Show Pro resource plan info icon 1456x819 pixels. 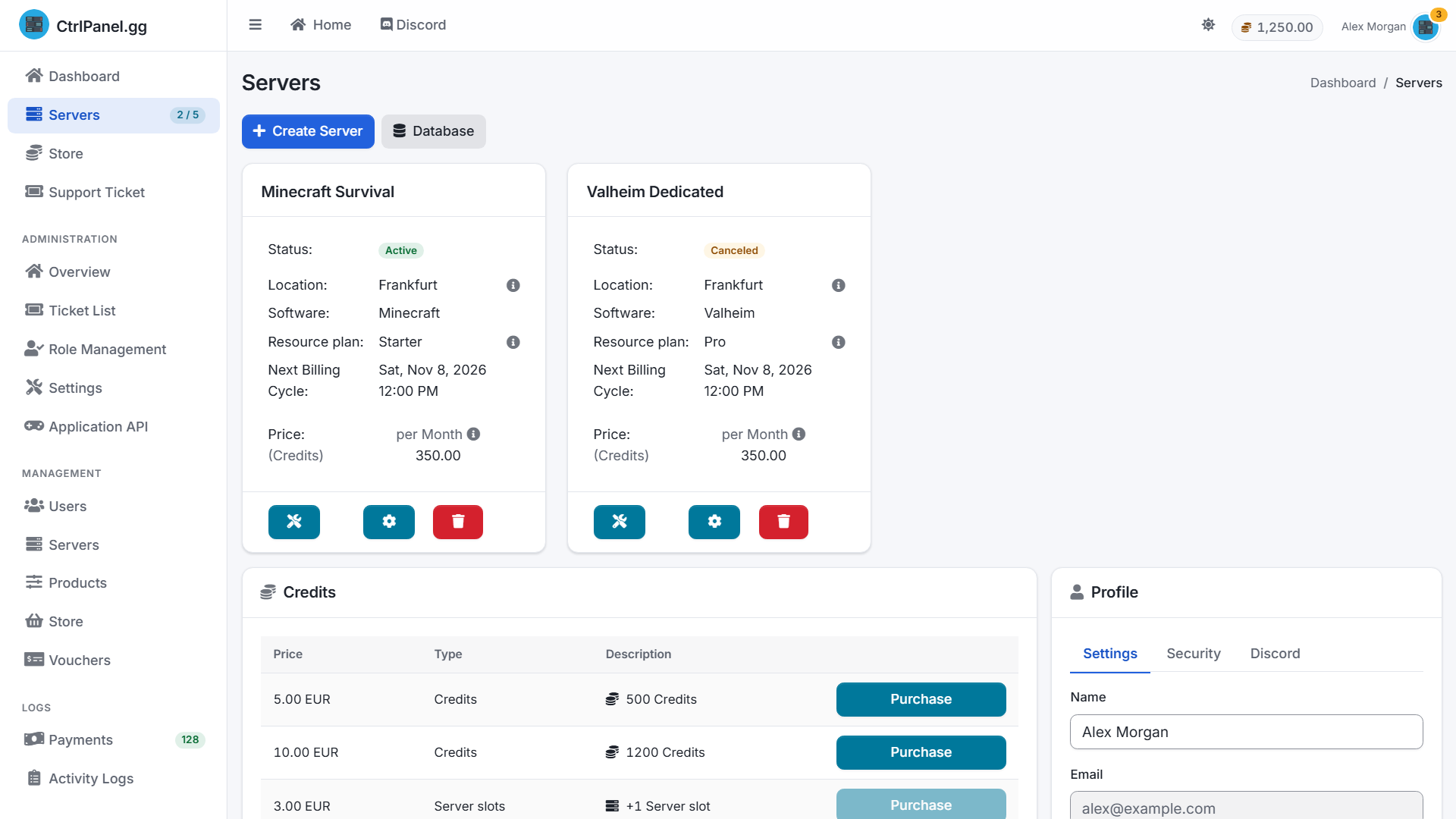839,342
